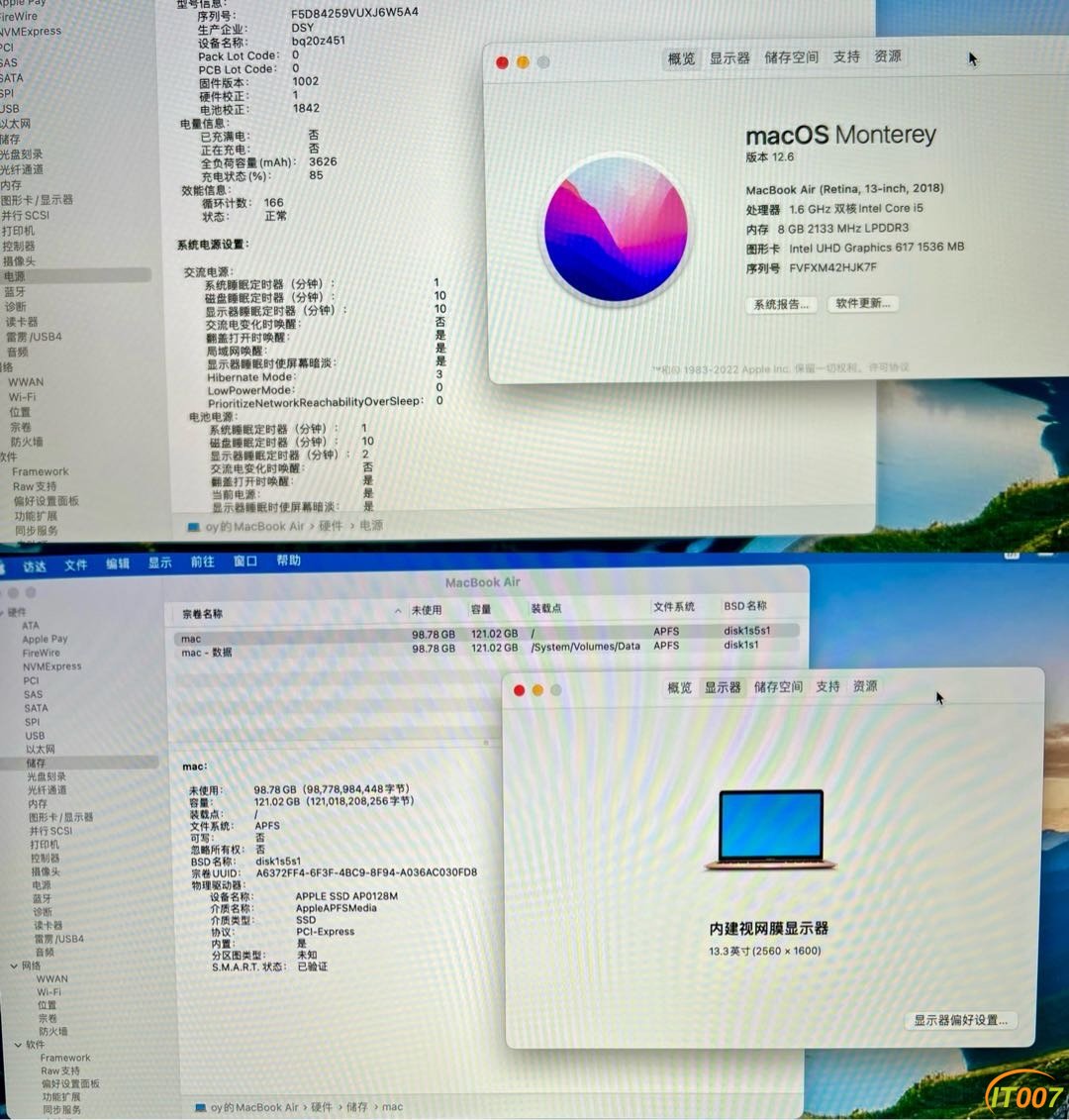Open the 显示 menu in the menu bar
Image resolution: width=1069 pixels, height=1120 pixels.
160,562
